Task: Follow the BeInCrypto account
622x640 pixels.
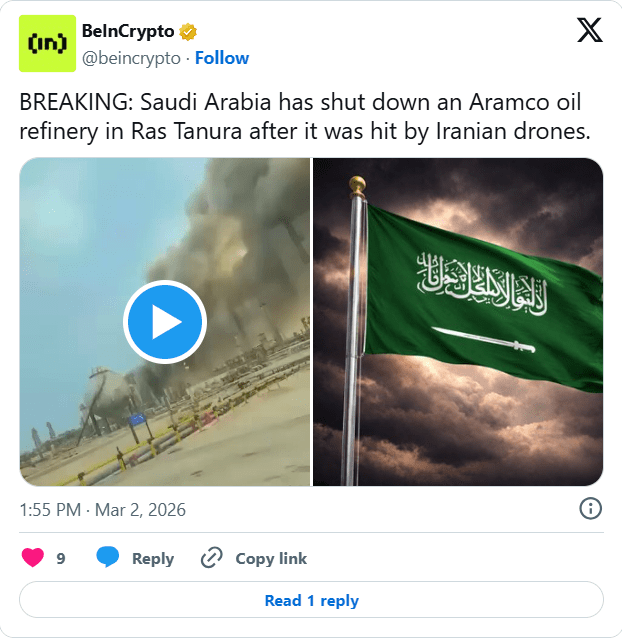Action: pos(222,58)
